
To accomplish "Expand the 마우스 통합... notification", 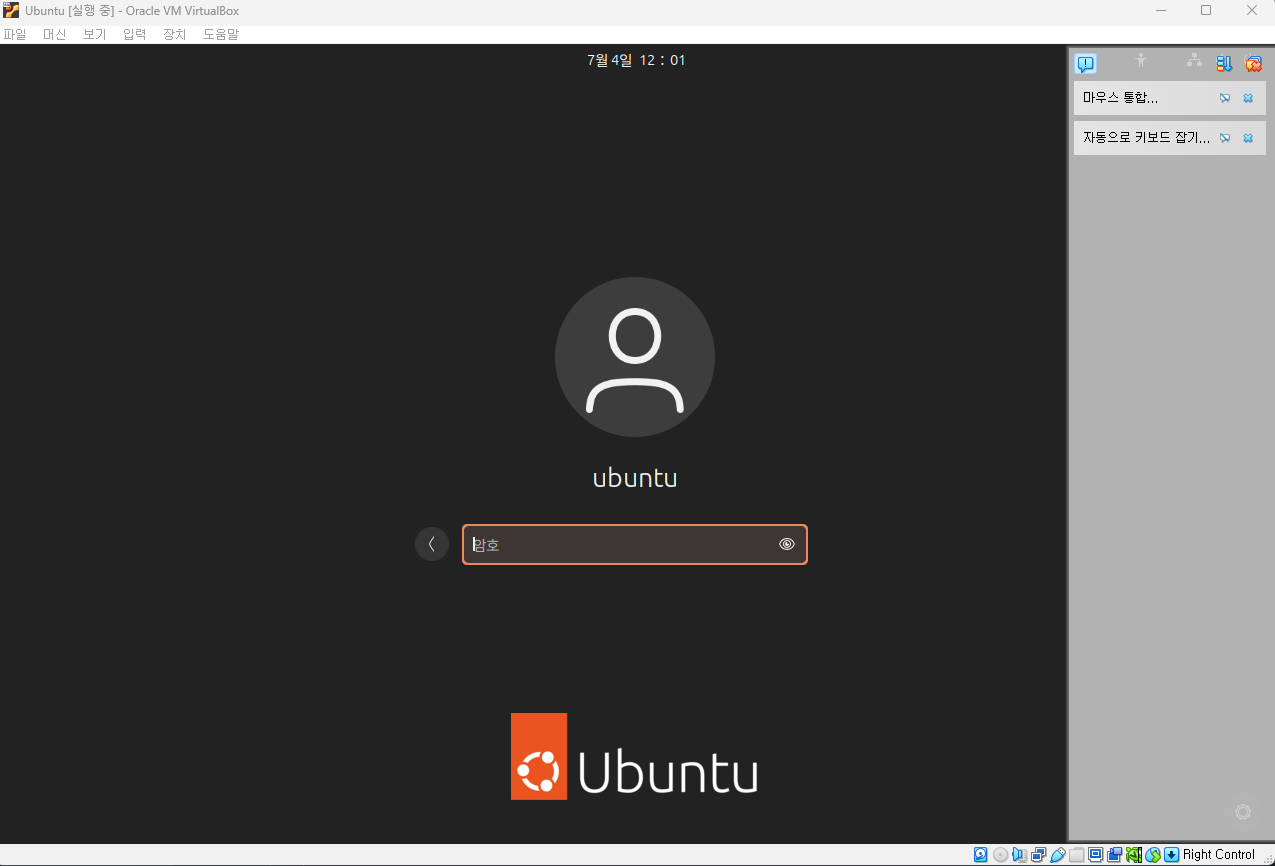I will (1170, 98).
